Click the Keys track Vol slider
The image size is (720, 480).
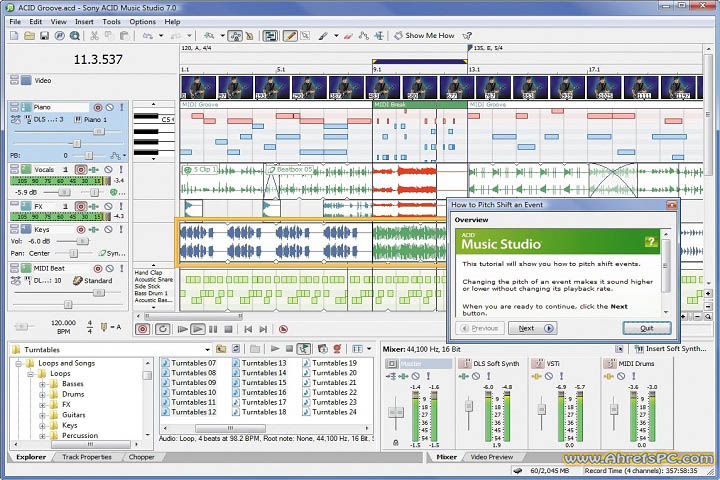(x=83, y=241)
